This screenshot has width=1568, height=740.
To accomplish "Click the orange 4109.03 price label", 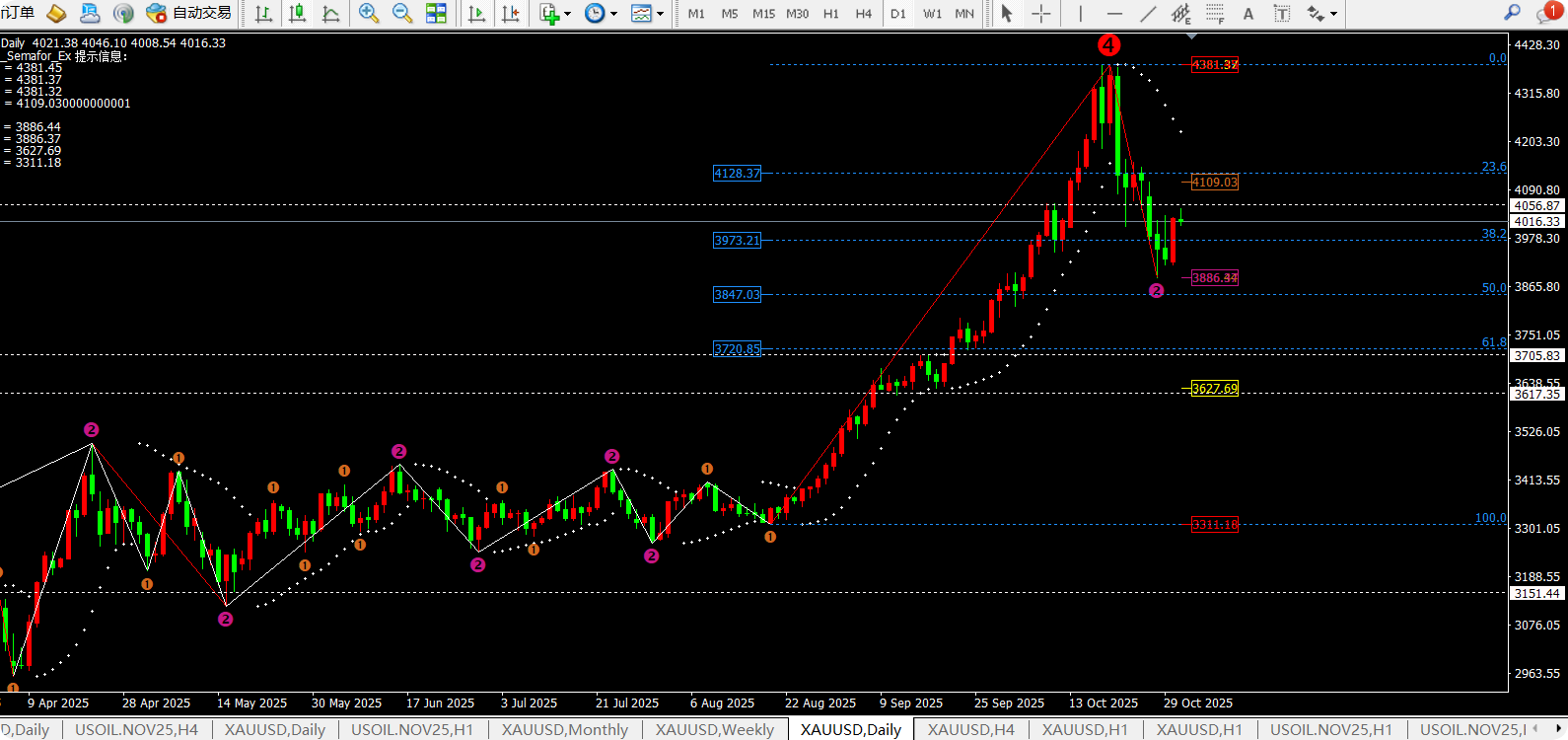I will (x=1215, y=183).
